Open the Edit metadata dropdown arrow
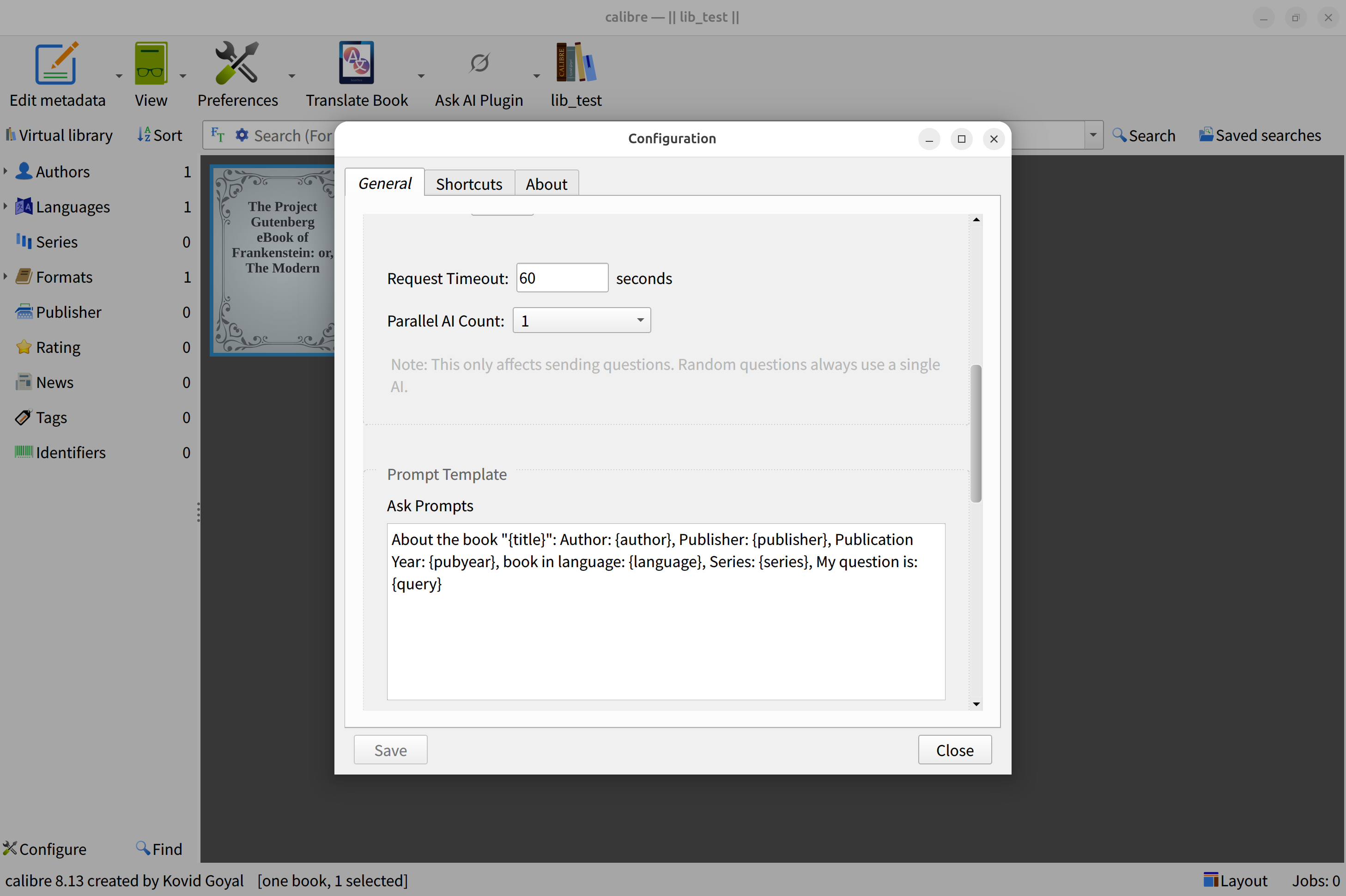The image size is (1346, 896). tap(119, 75)
